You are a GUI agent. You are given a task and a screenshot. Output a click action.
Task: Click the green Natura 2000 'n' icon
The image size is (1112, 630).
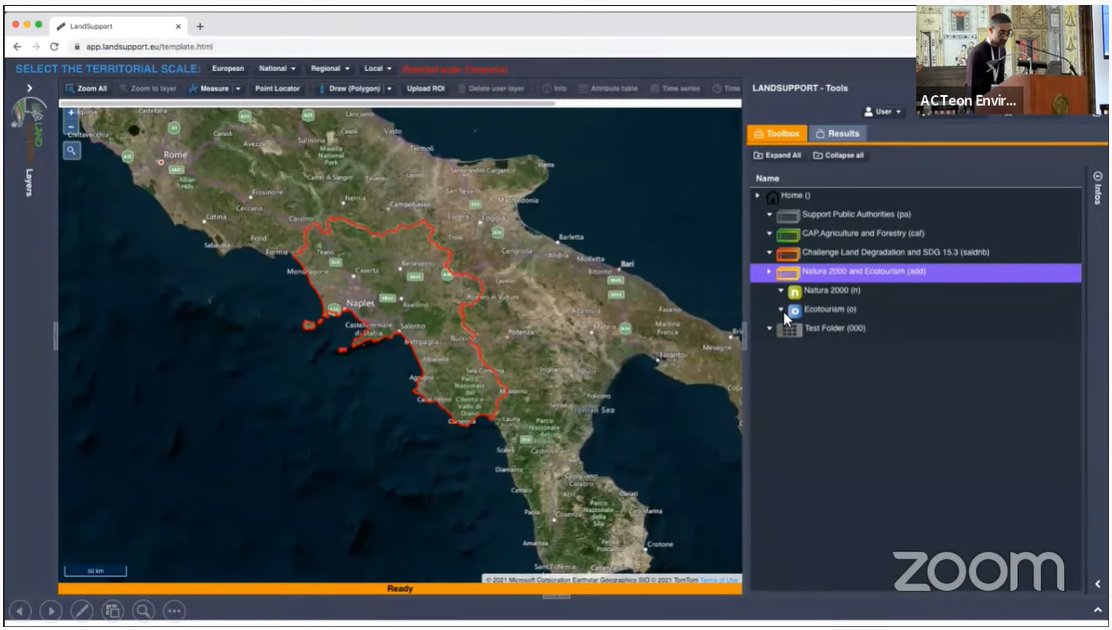point(794,292)
